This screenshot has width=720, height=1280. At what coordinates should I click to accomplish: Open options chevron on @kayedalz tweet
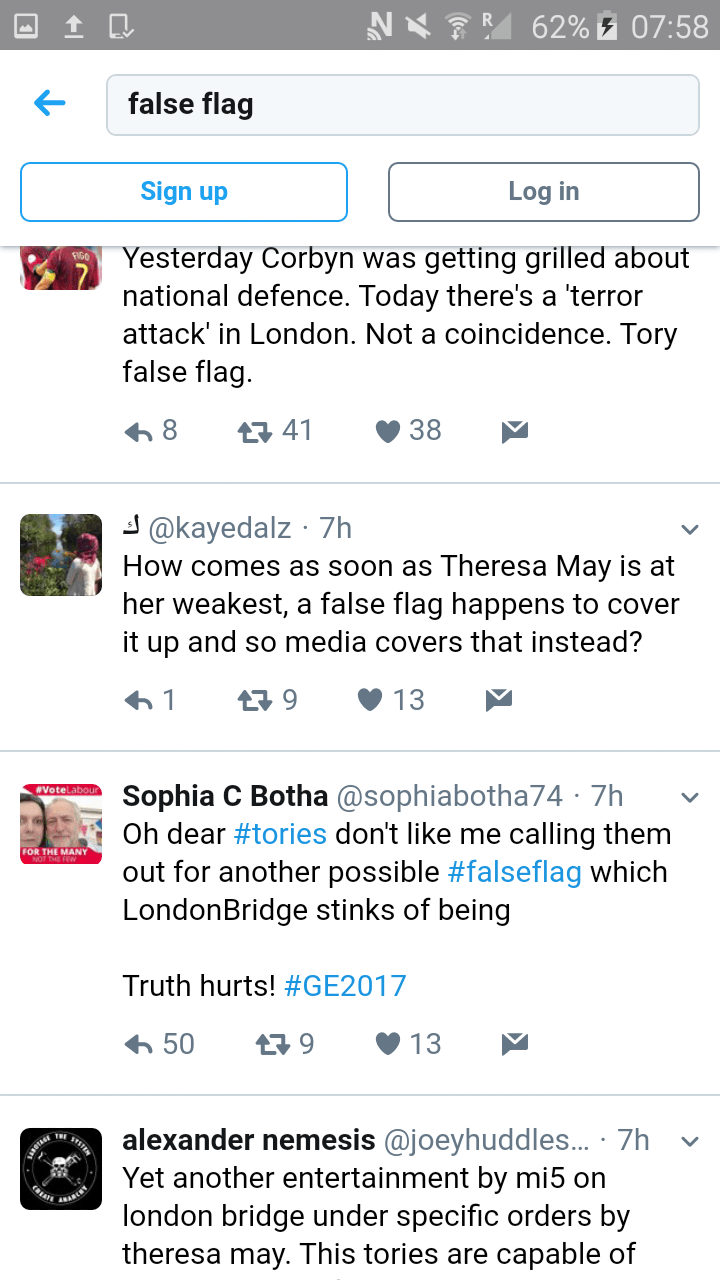689,528
